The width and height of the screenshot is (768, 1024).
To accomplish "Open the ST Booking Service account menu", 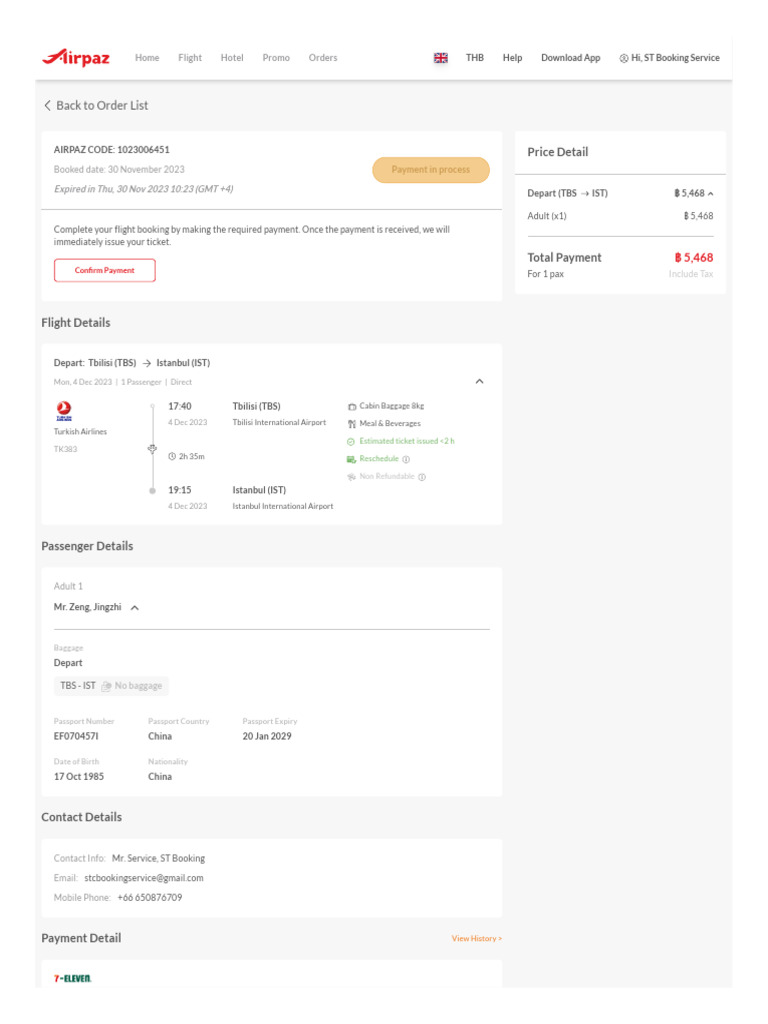I will tap(669, 58).
